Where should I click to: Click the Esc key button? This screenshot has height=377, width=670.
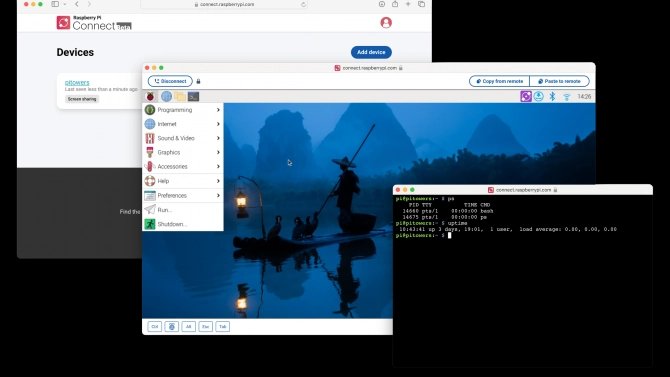(x=206, y=327)
